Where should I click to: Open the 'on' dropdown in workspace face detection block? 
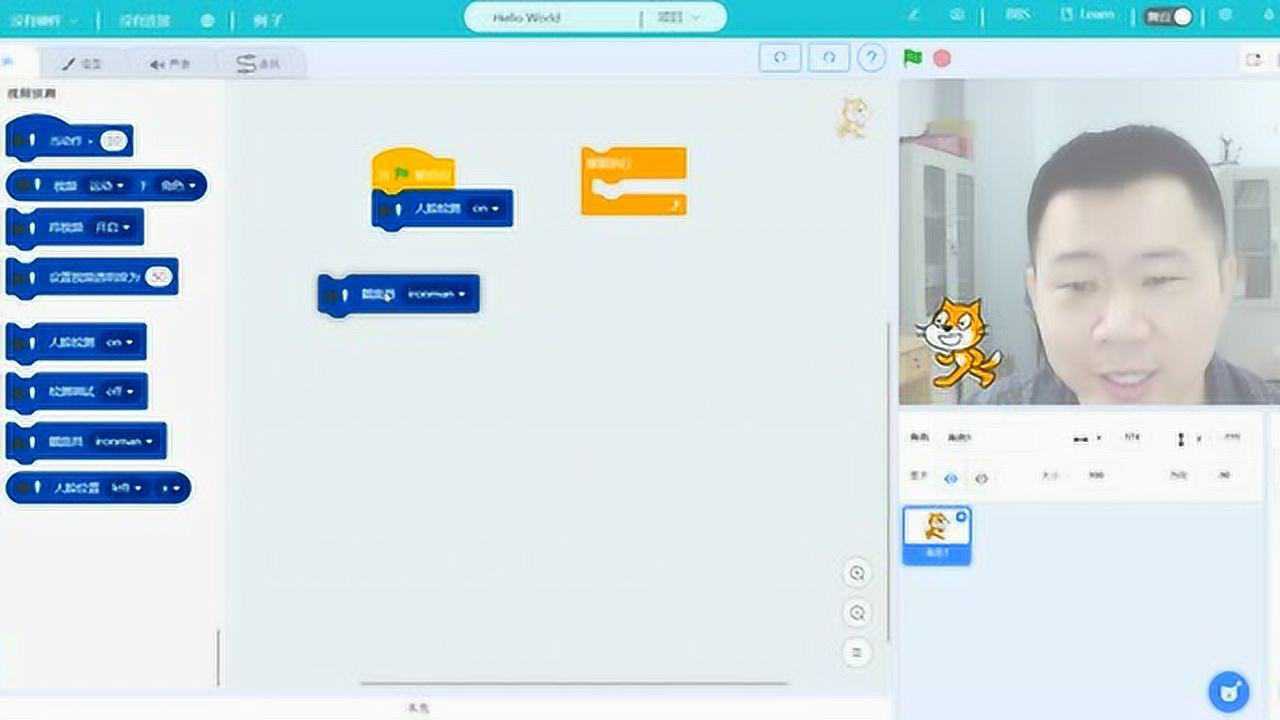(x=487, y=209)
